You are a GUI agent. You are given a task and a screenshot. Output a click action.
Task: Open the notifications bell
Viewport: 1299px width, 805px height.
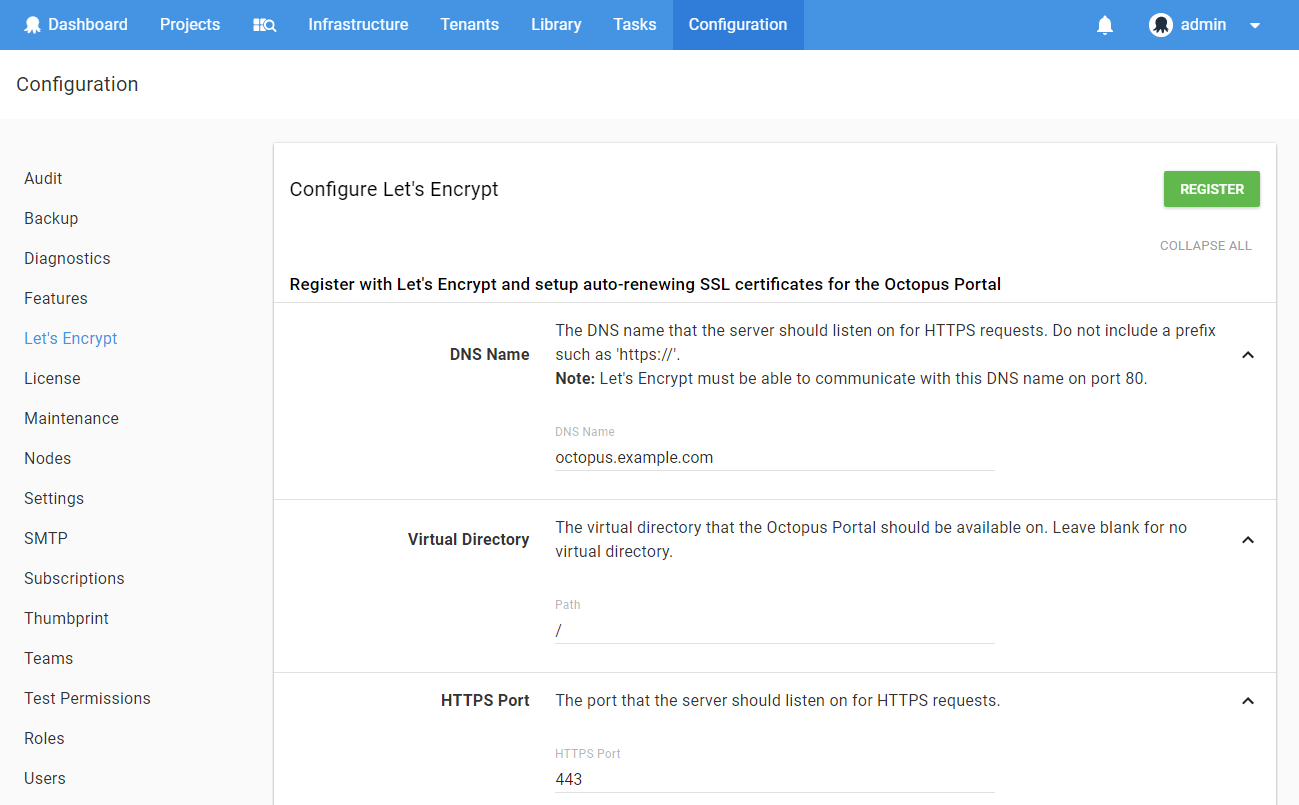(1105, 25)
